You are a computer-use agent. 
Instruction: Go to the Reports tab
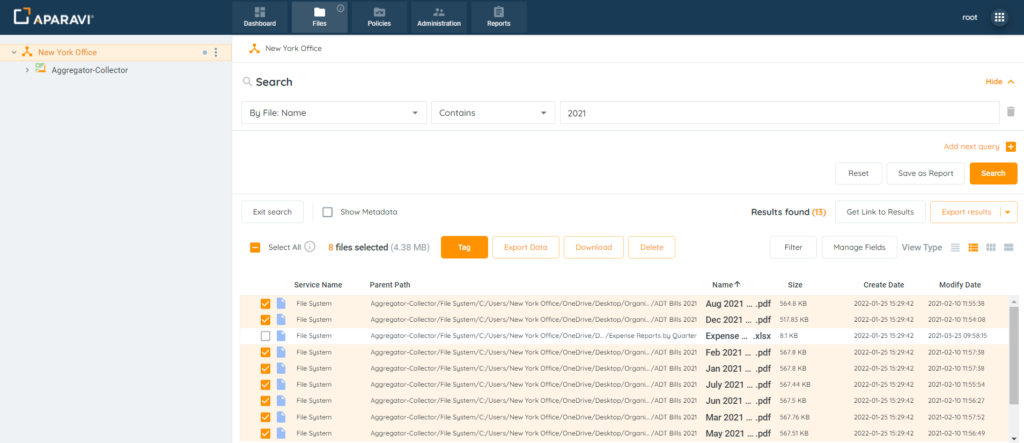[498, 17]
